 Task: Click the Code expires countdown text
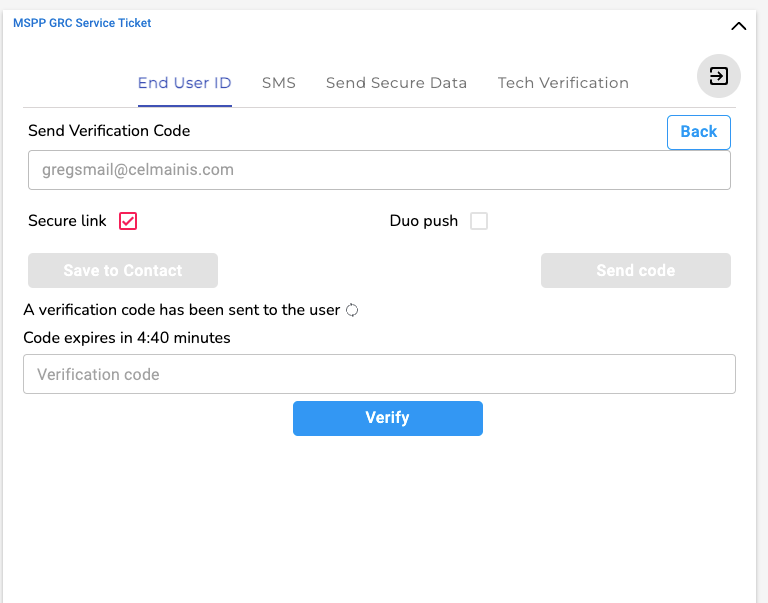[127, 338]
